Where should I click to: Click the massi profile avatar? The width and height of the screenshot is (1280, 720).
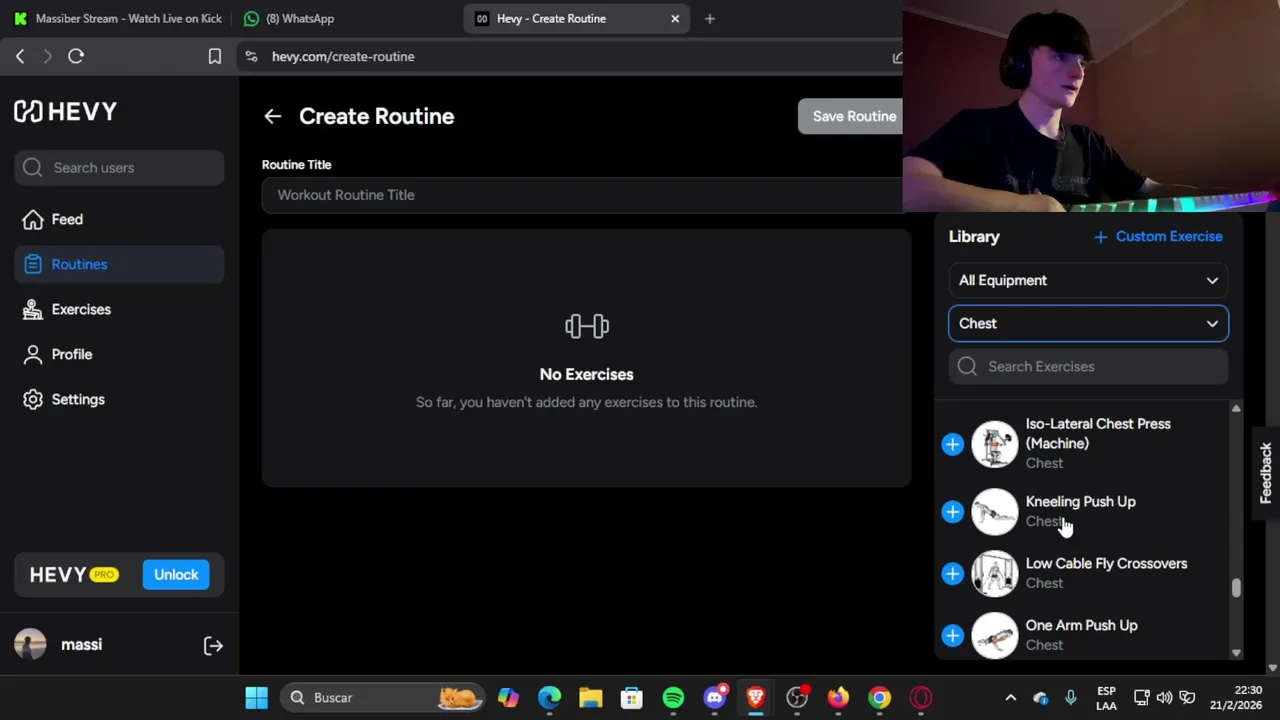pyautogui.click(x=30, y=645)
